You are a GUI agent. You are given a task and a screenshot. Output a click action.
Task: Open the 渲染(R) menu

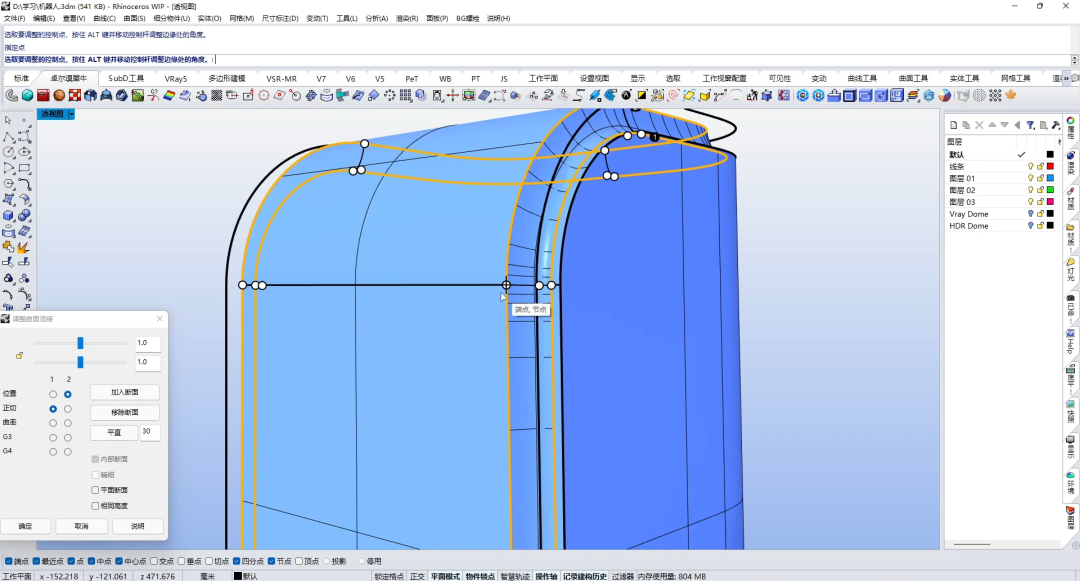click(x=406, y=19)
